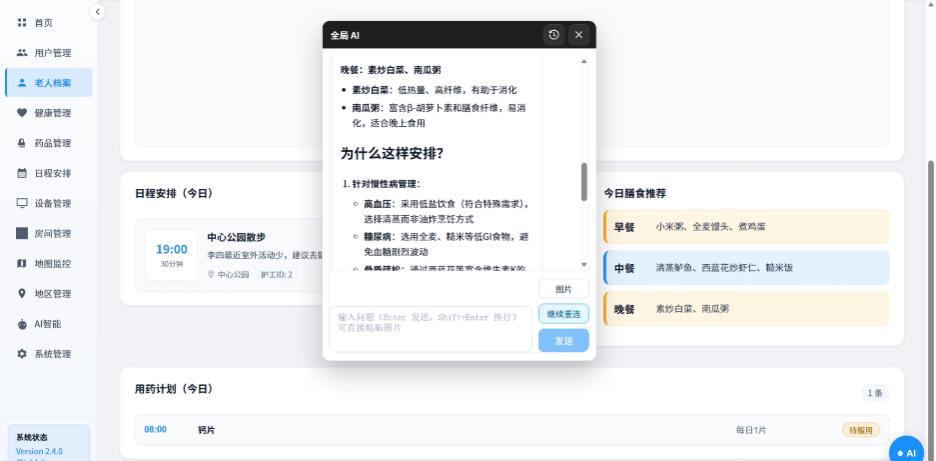
Task: Click the AI dialog scrollbar thumb
Action: point(584,182)
